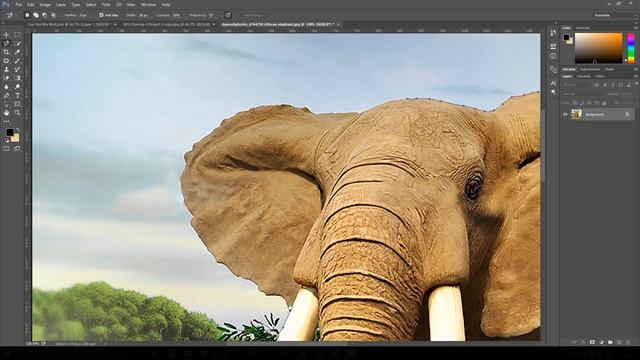Select the Dodge tool
Screen dimensions: 640x360
pos(17,87)
